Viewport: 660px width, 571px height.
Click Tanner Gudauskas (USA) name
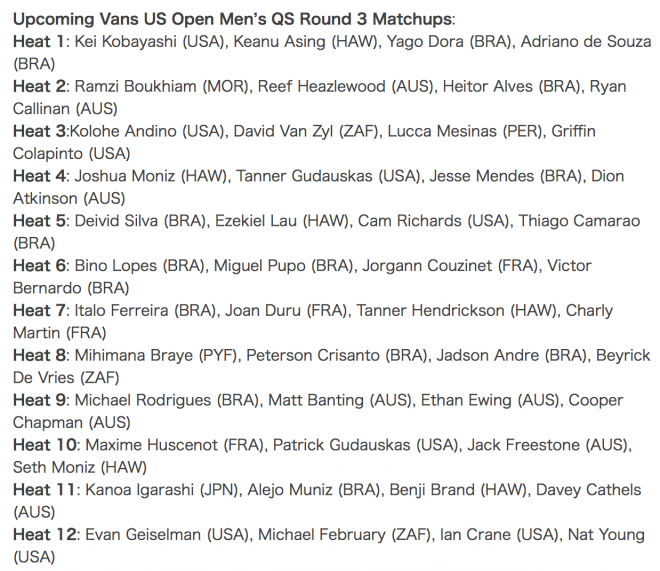[x=328, y=176]
